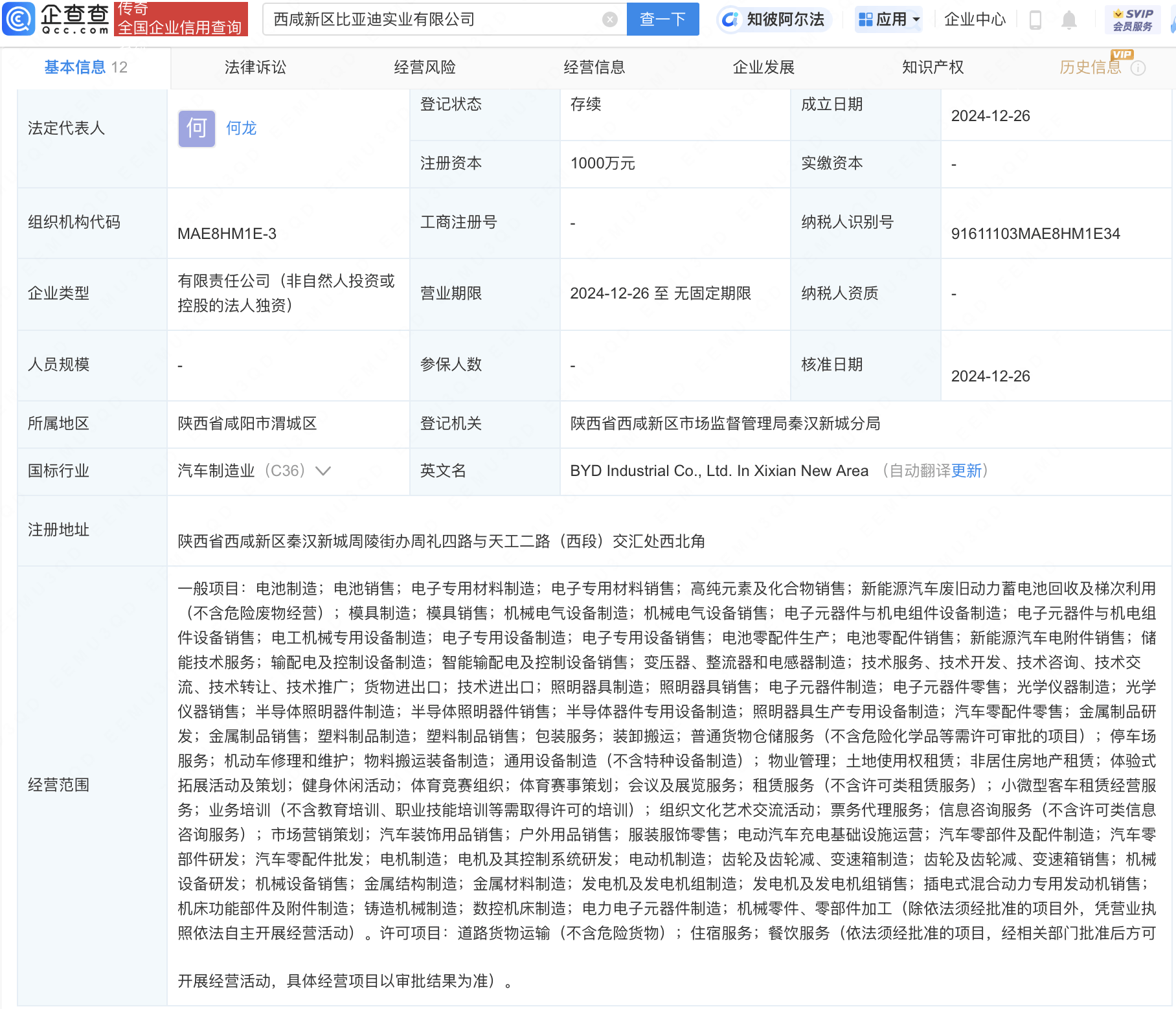Click the 注册地址 row label
Image resolution: width=1176 pixels, height=1009 pixels.
point(59,530)
